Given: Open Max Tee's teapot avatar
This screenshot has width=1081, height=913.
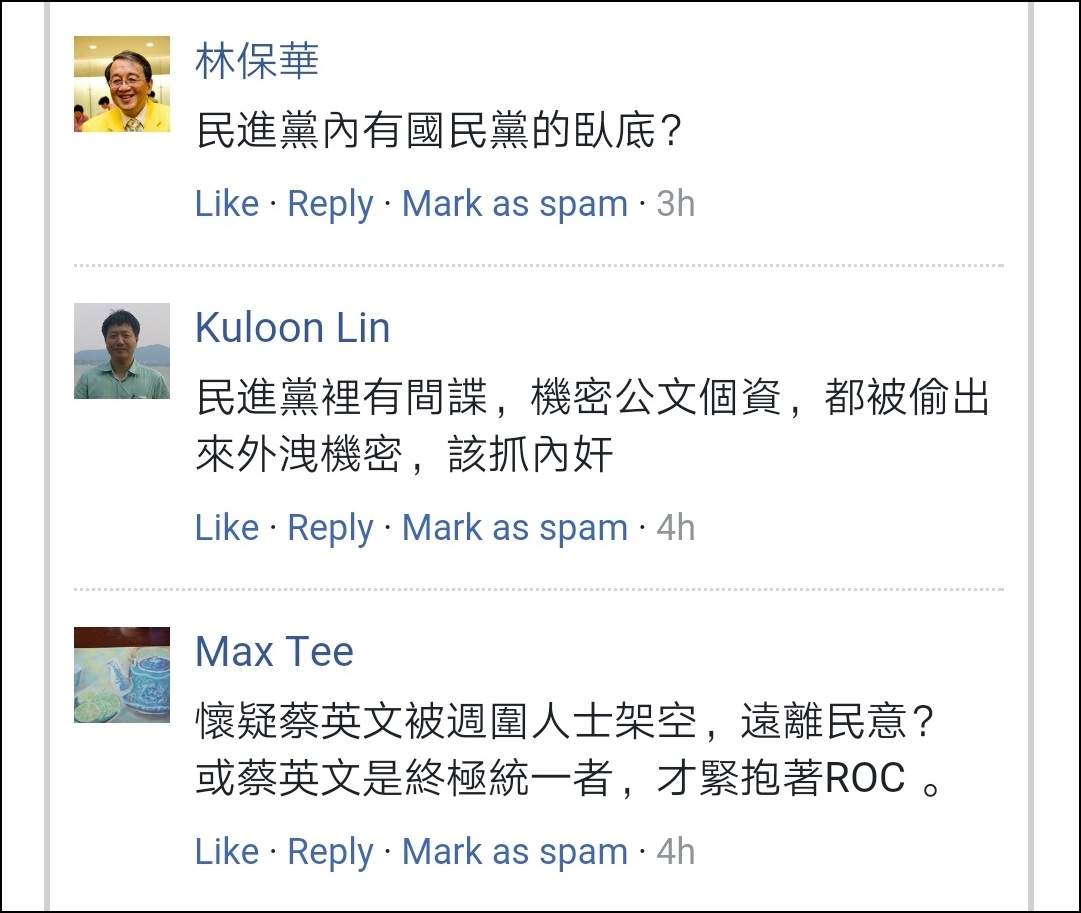Looking at the screenshot, I should click(x=122, y=674).
